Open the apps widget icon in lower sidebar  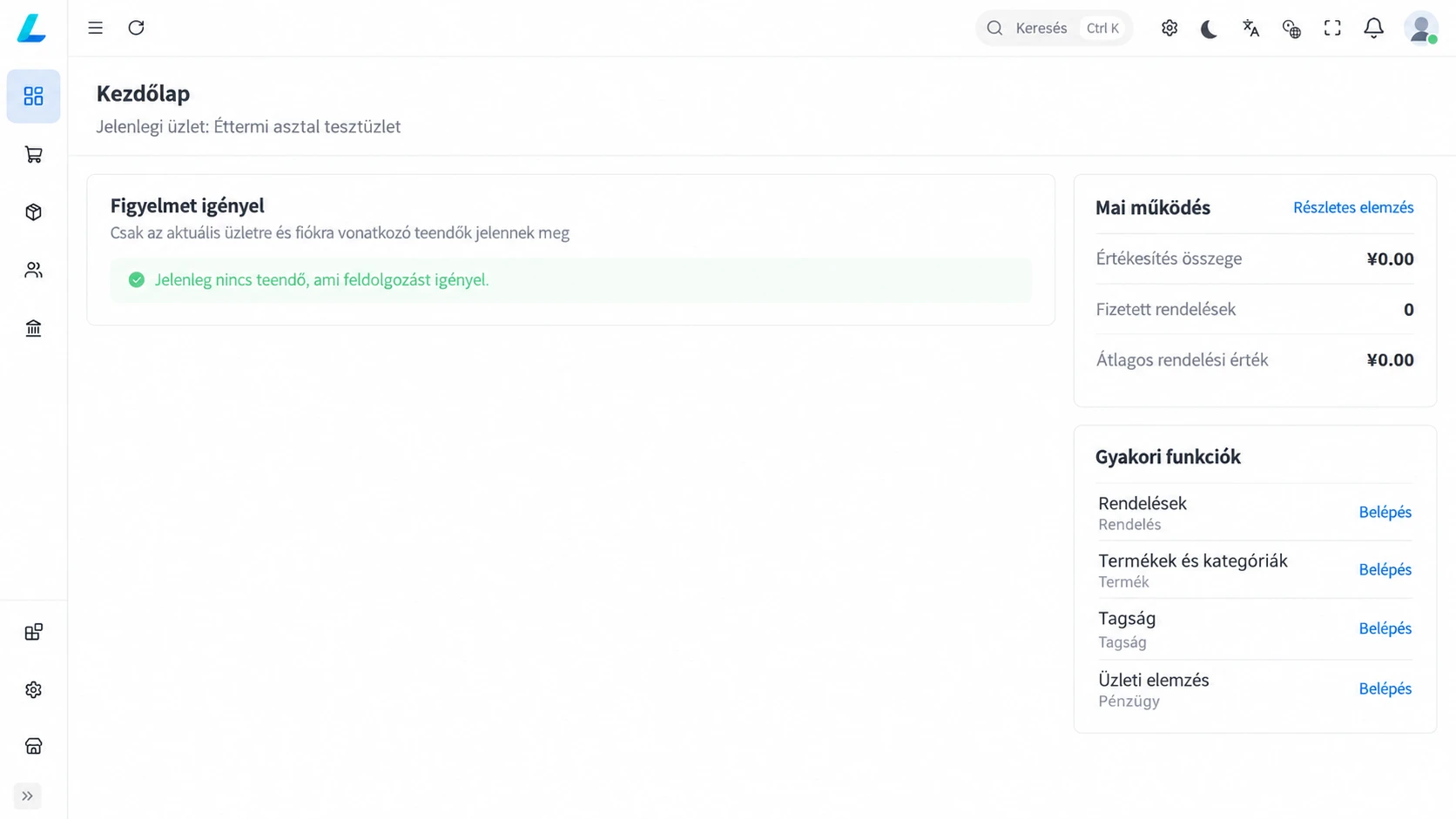(x=33, y=632)
